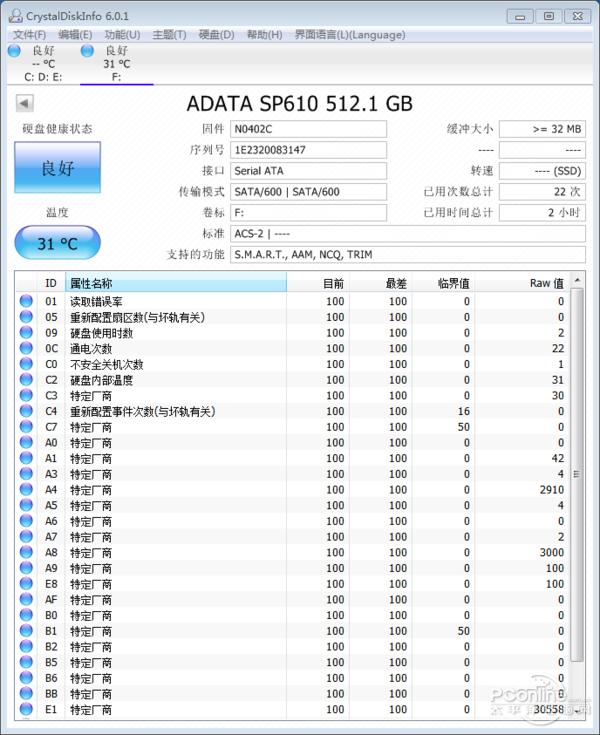Image resolution: width=600 pixels, height=735 pixels.
Task: Click the power-on hours field 2 小时
Action: click(542, 213)
